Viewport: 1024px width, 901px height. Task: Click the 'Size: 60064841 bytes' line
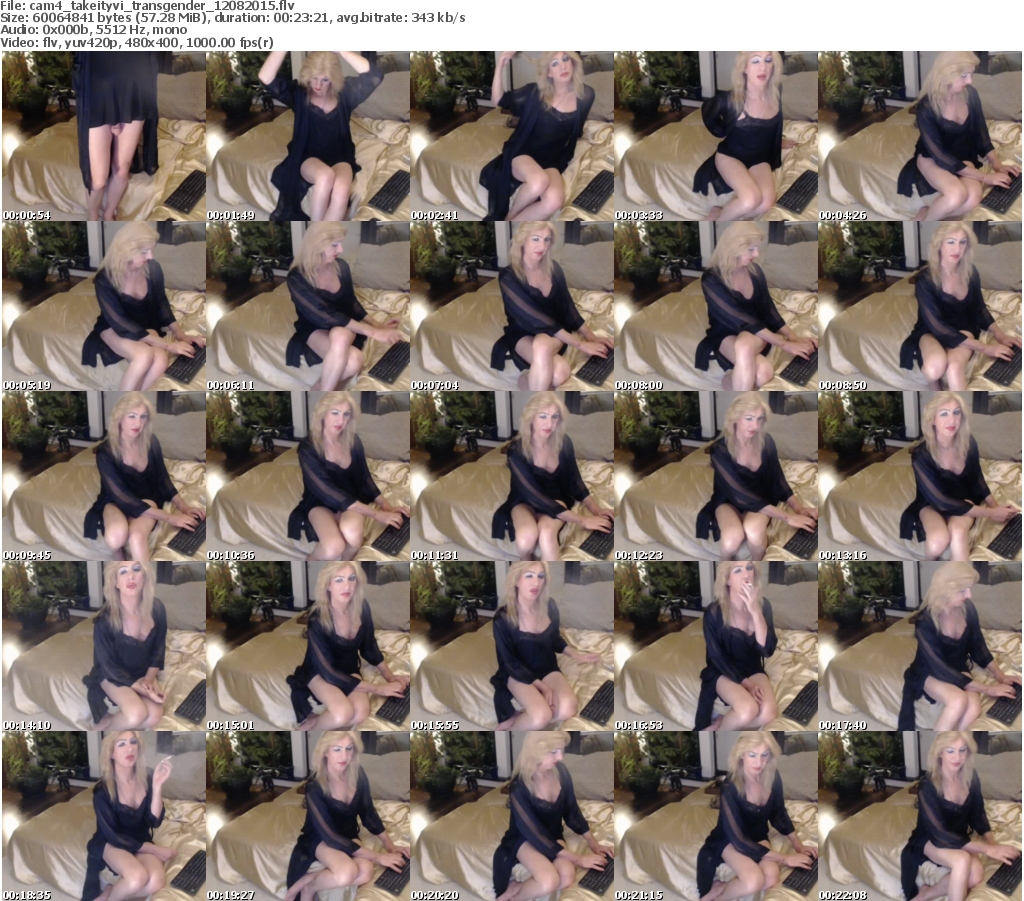point(233,18)
